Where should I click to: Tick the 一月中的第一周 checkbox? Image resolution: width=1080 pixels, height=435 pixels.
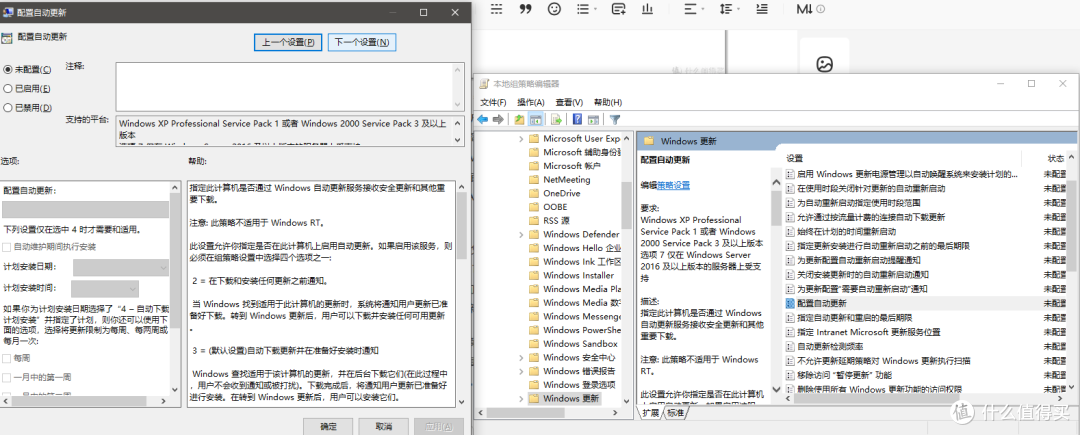tap(7, 378)
